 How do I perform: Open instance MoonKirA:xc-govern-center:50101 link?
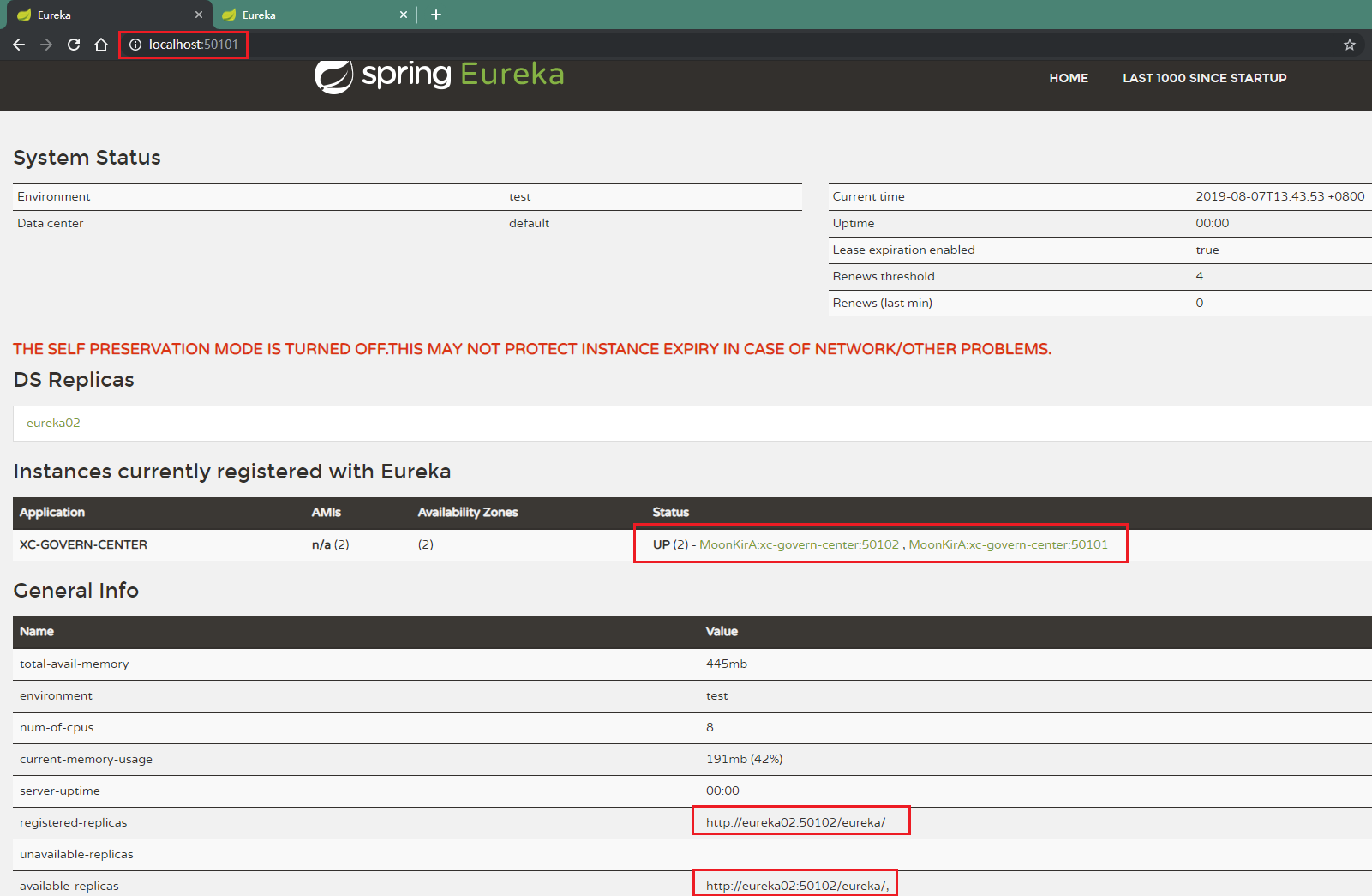pos(1009,544)
